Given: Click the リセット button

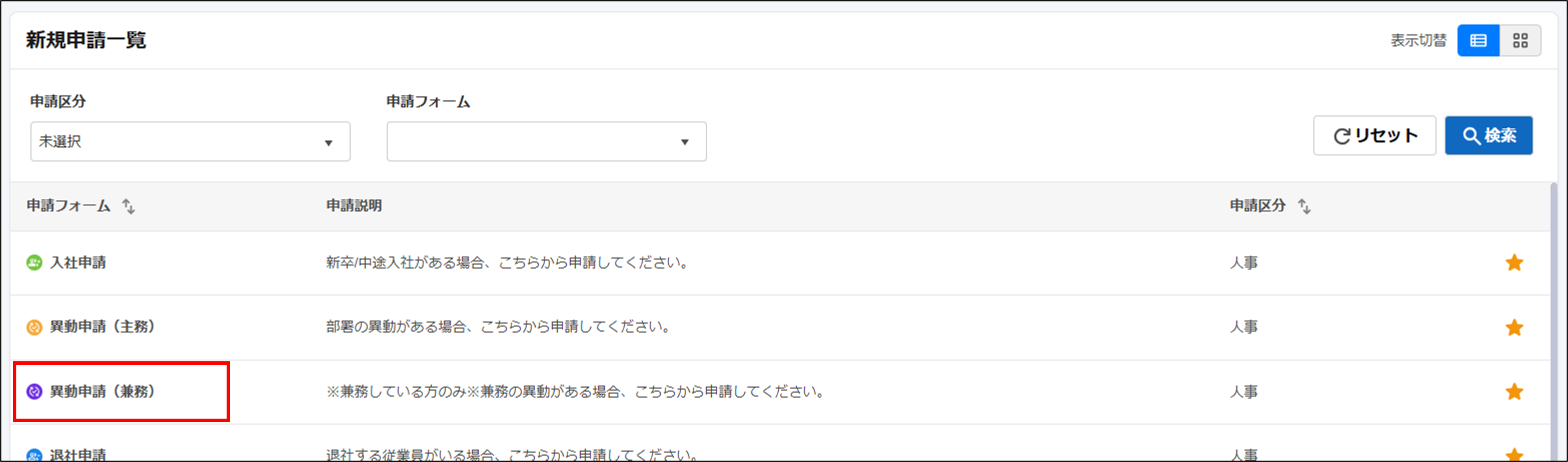Looking at the screenshot, I should coord(1374,136).
